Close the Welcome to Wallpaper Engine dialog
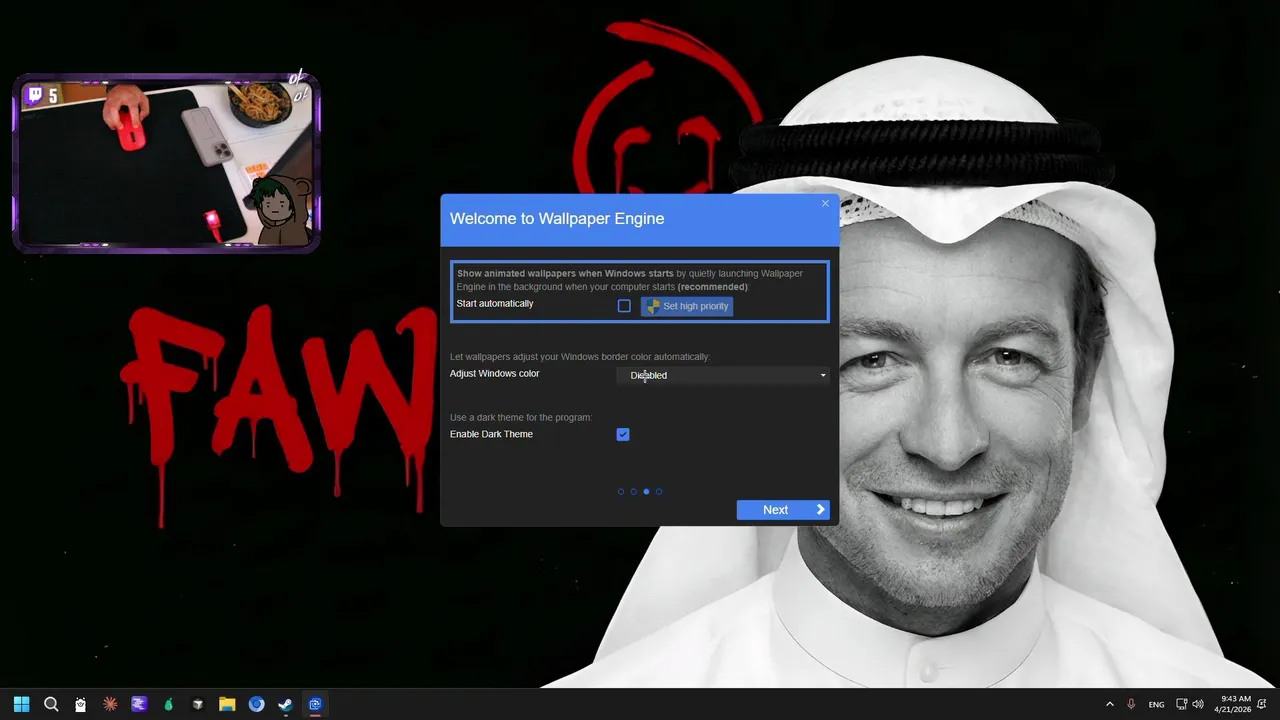 click(825, 203)
